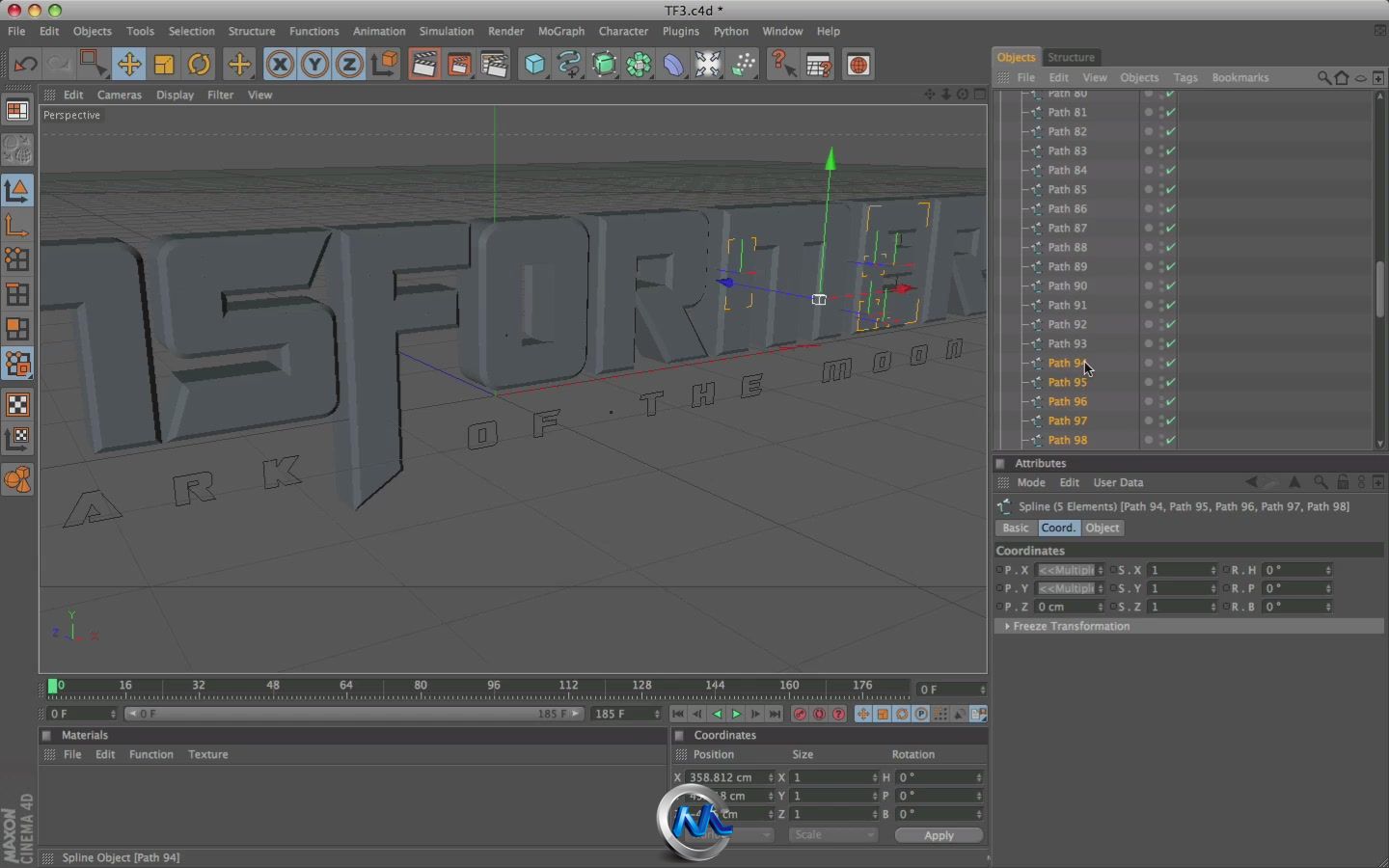Screen dimensions: 1389x868
Task: Play the animation backward
Action: click(x=717, y=714)
